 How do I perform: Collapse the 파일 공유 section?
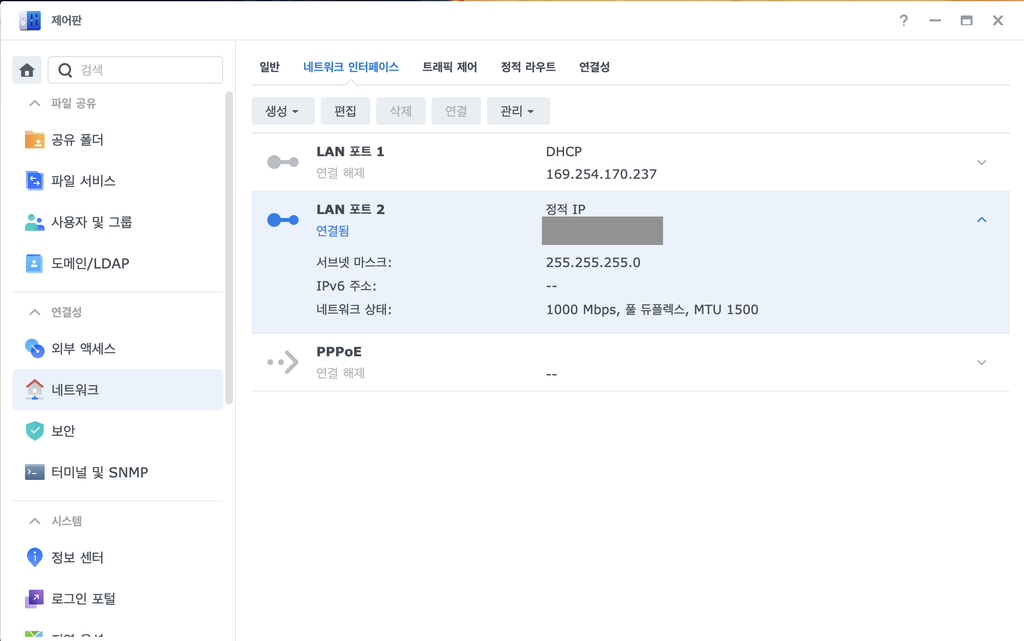[35, 103]
